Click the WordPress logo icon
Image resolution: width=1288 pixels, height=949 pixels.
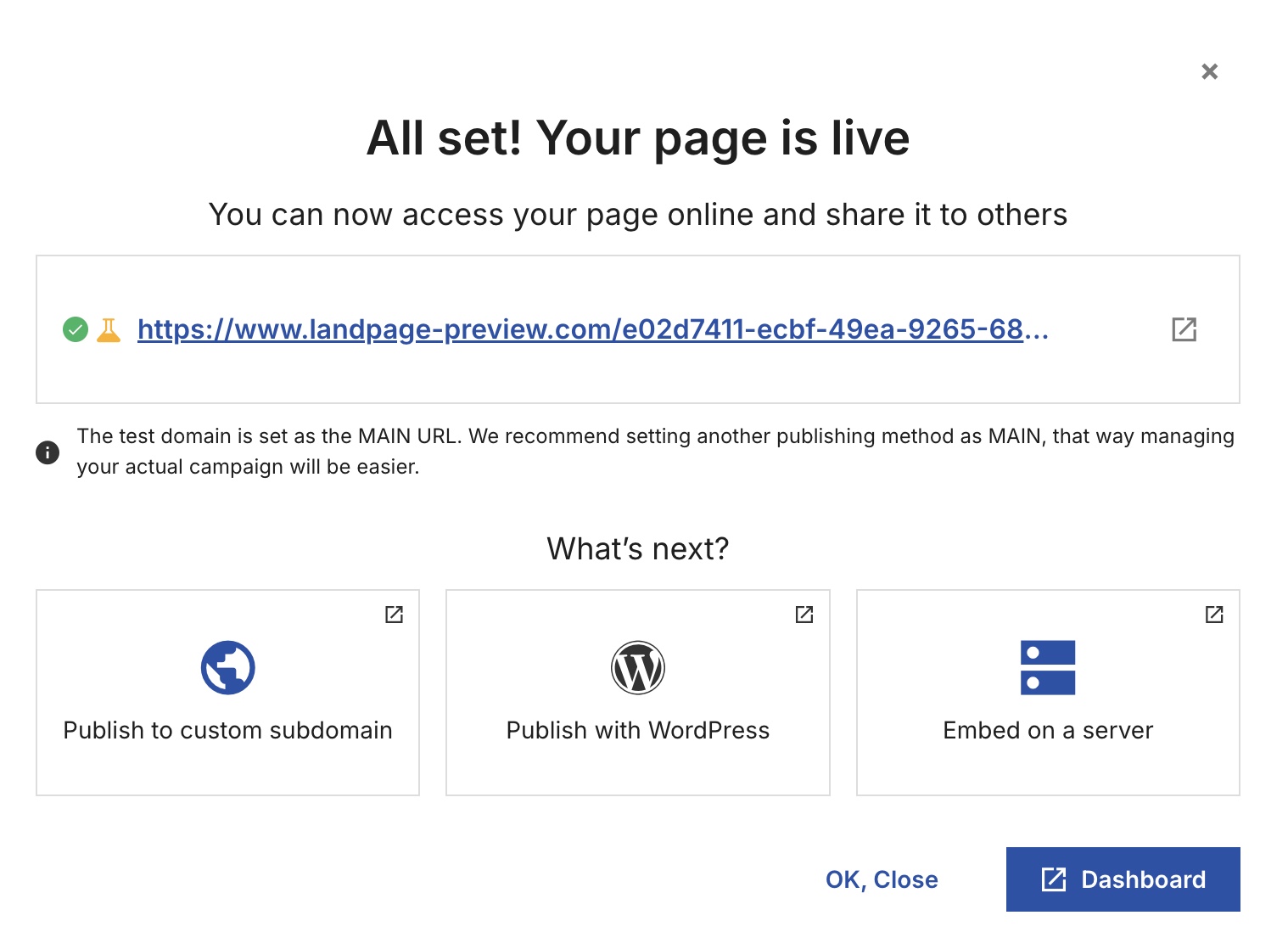coord(637,667)
